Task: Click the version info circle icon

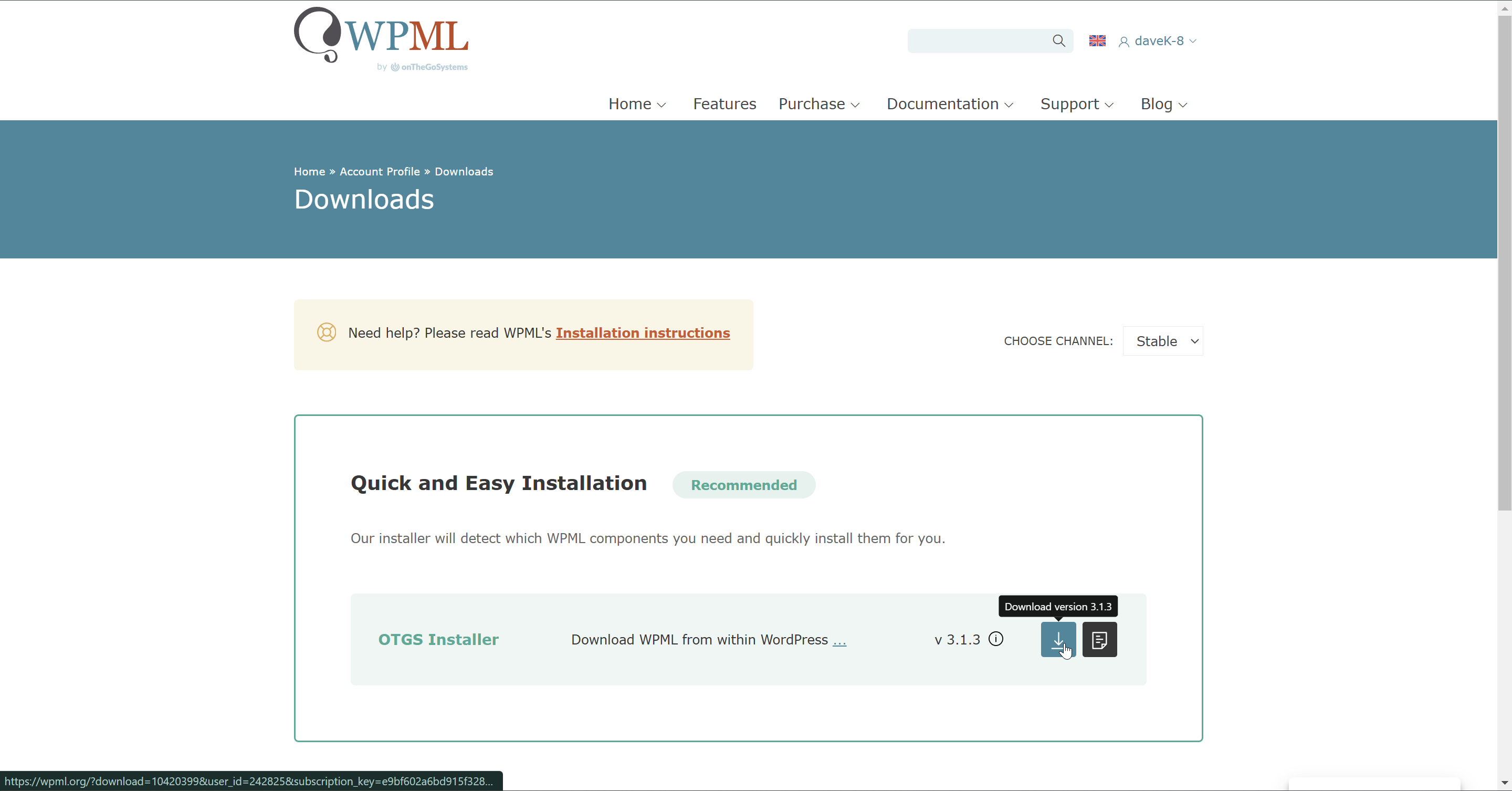Action: pos(995,638)
